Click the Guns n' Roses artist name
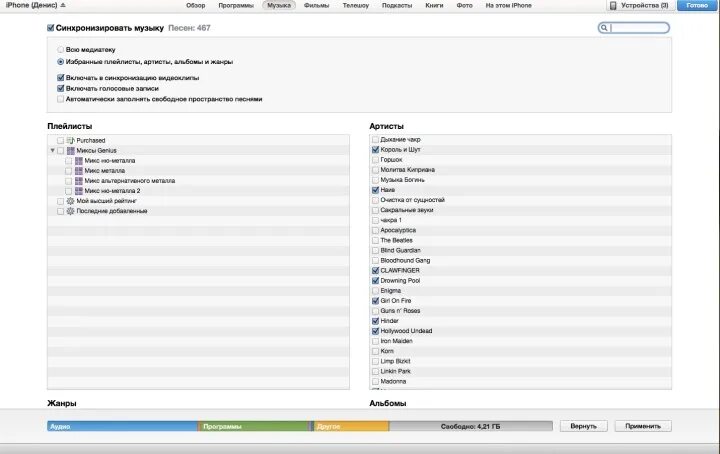The width and height of the screenshot is (720, 454). (400, 311)
